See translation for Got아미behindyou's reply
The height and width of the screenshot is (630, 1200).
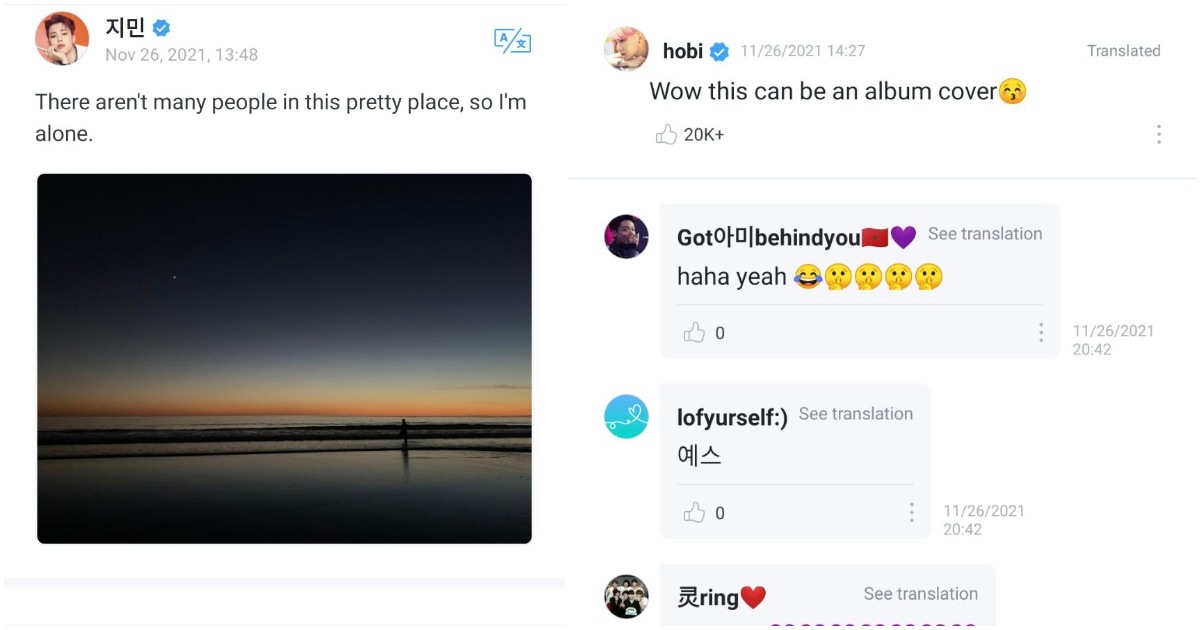tap(985, 234)
